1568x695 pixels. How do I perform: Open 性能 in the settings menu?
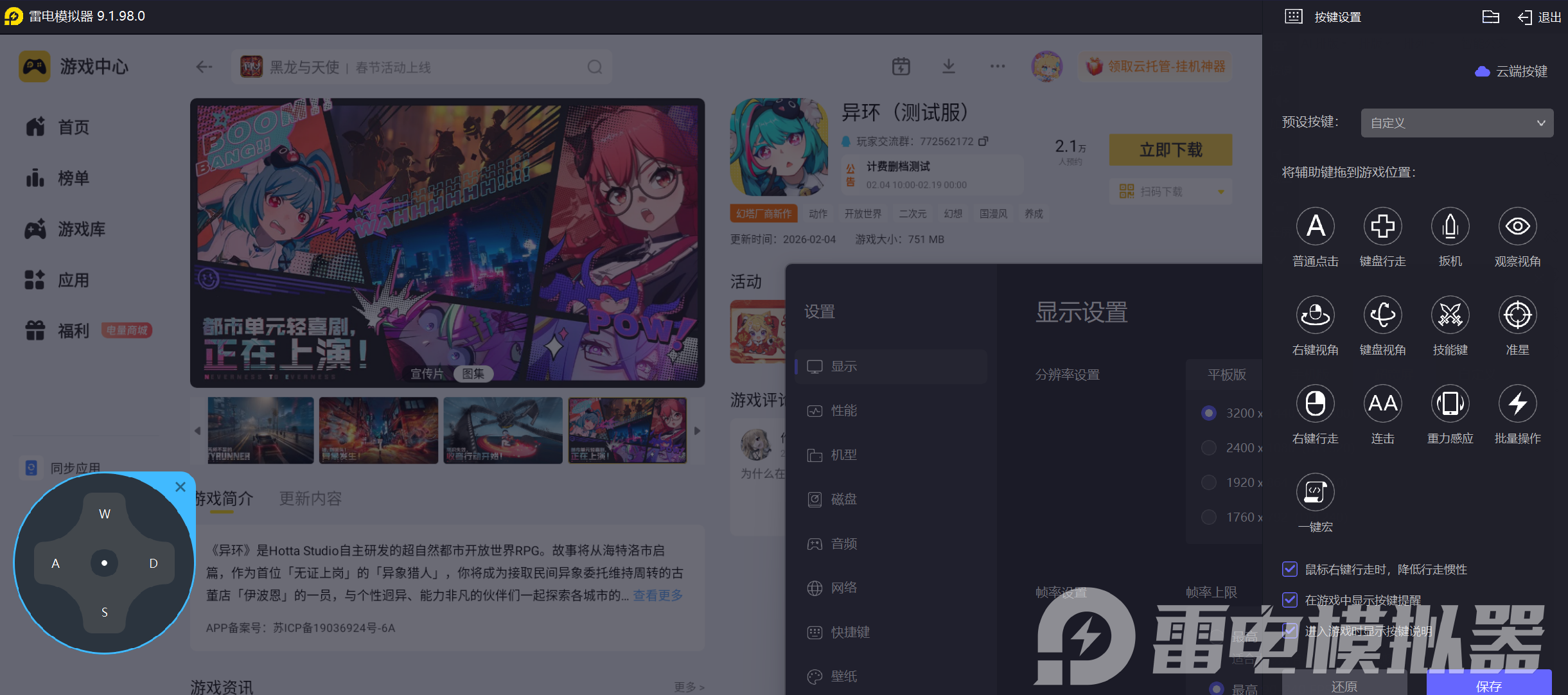point(843,410)
